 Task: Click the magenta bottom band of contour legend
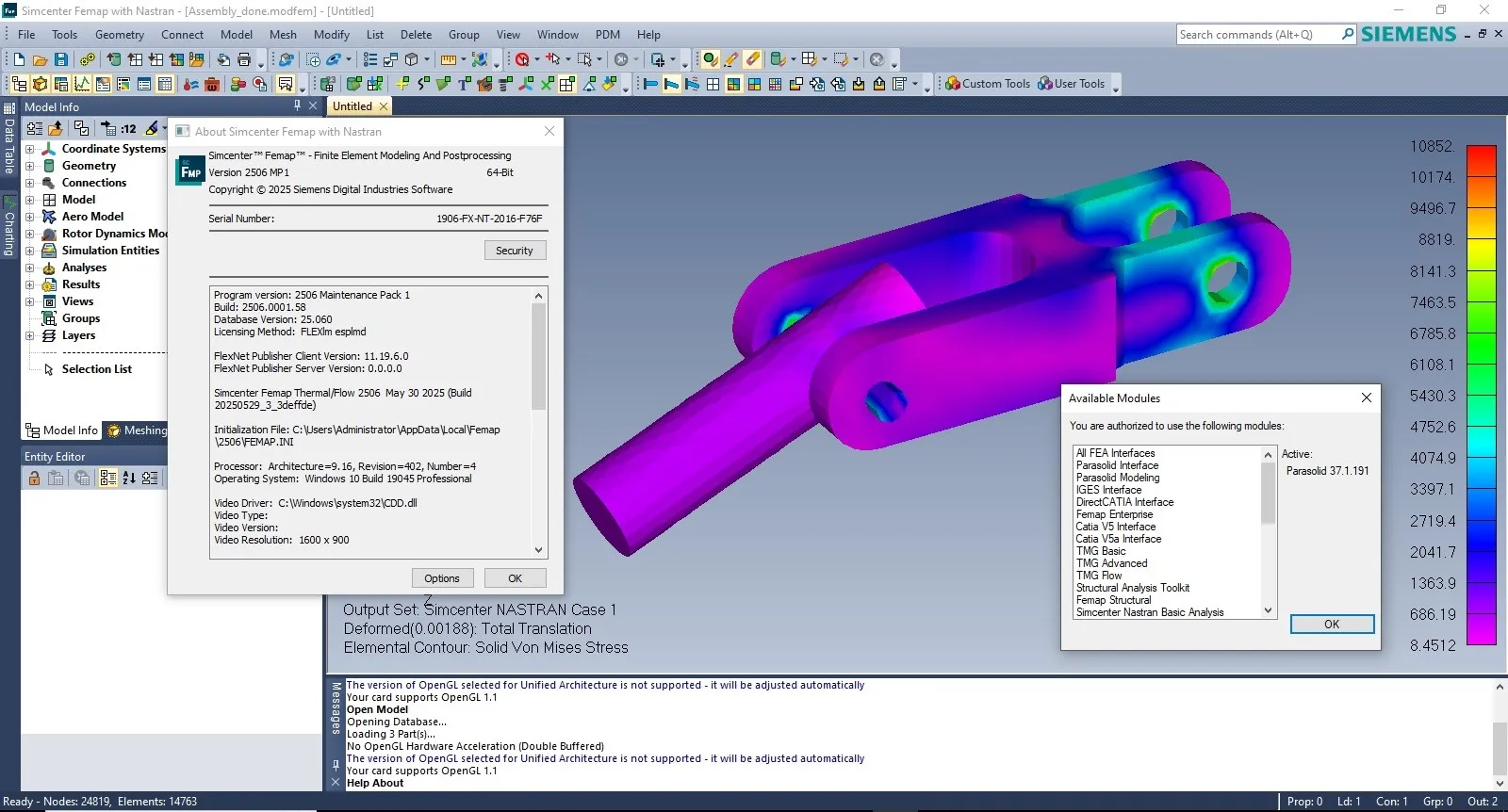[x=1482, y=629]
